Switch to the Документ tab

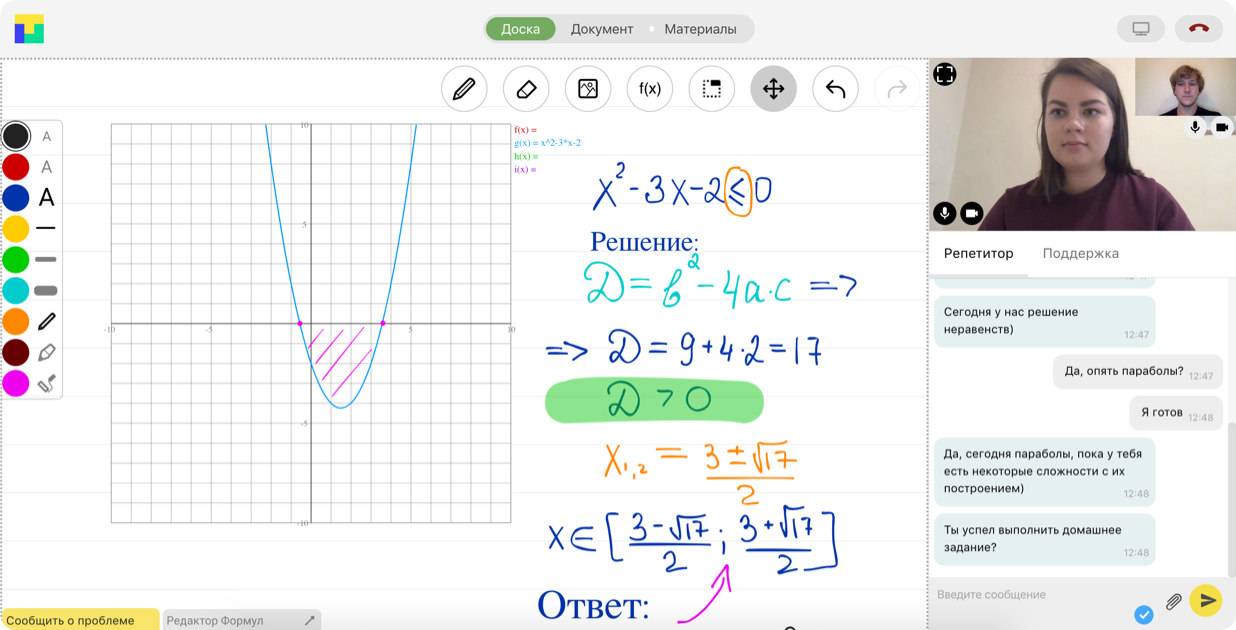click(602, 29)
